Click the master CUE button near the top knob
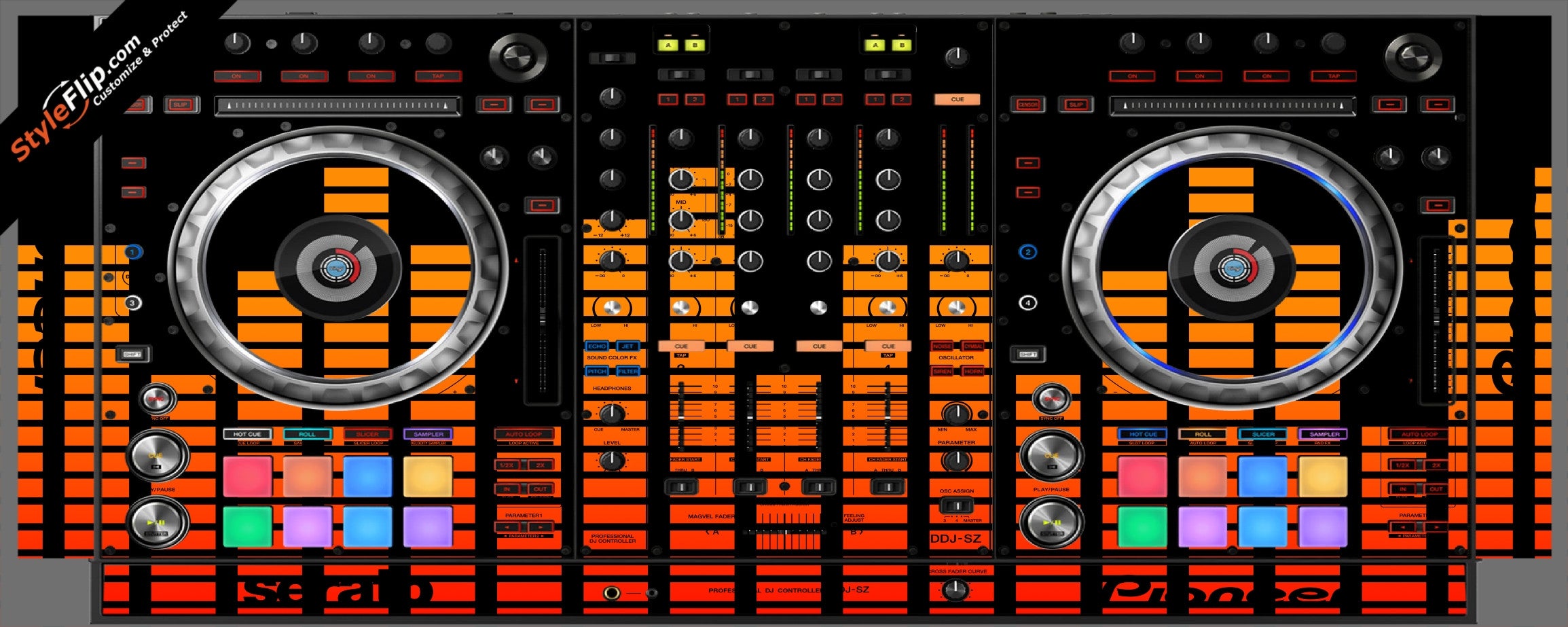1568x627 pixels. pos(957,99)
